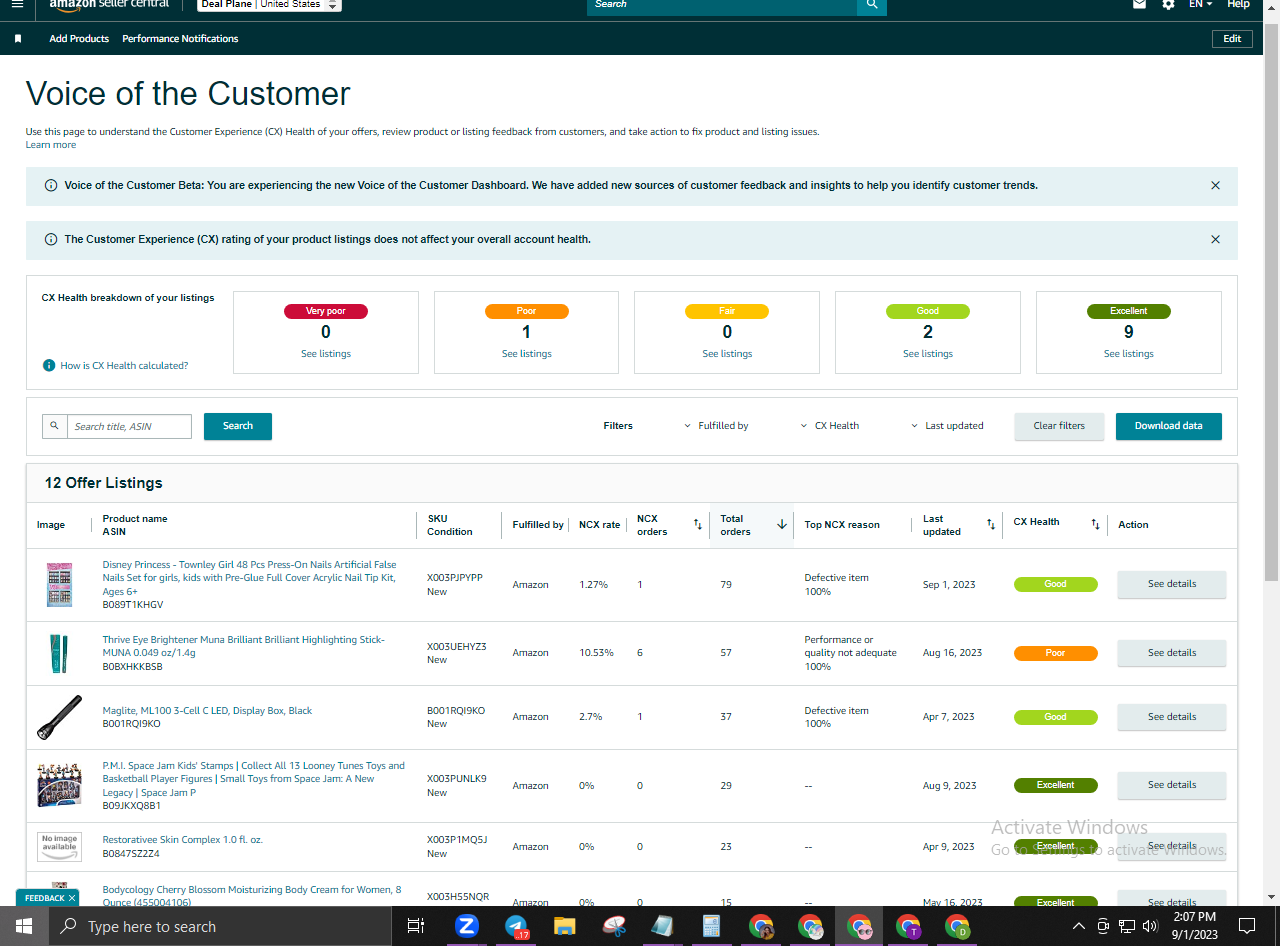Open the Deal Plane marketplace switcher
1280x946 pixels.
tap(269, 5)
